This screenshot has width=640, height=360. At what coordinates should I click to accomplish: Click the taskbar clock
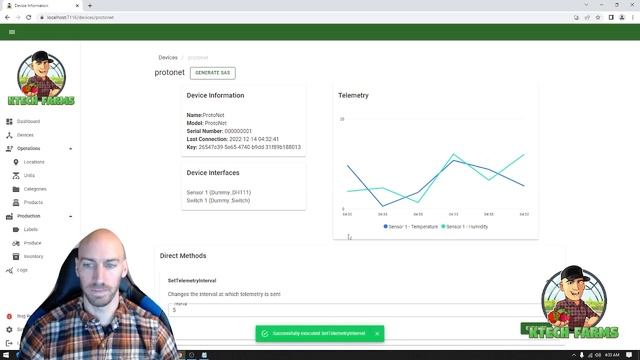612,355
